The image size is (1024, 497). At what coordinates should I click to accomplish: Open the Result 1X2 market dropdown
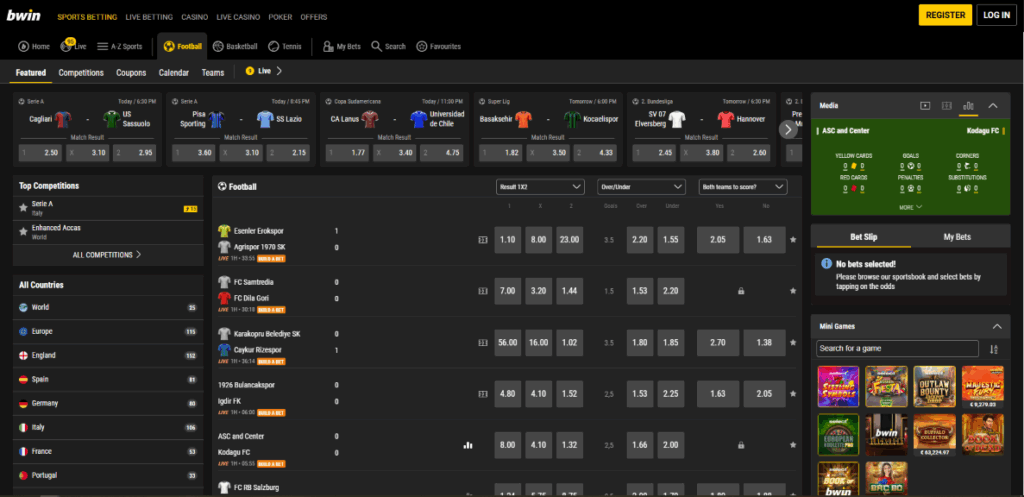539,187
